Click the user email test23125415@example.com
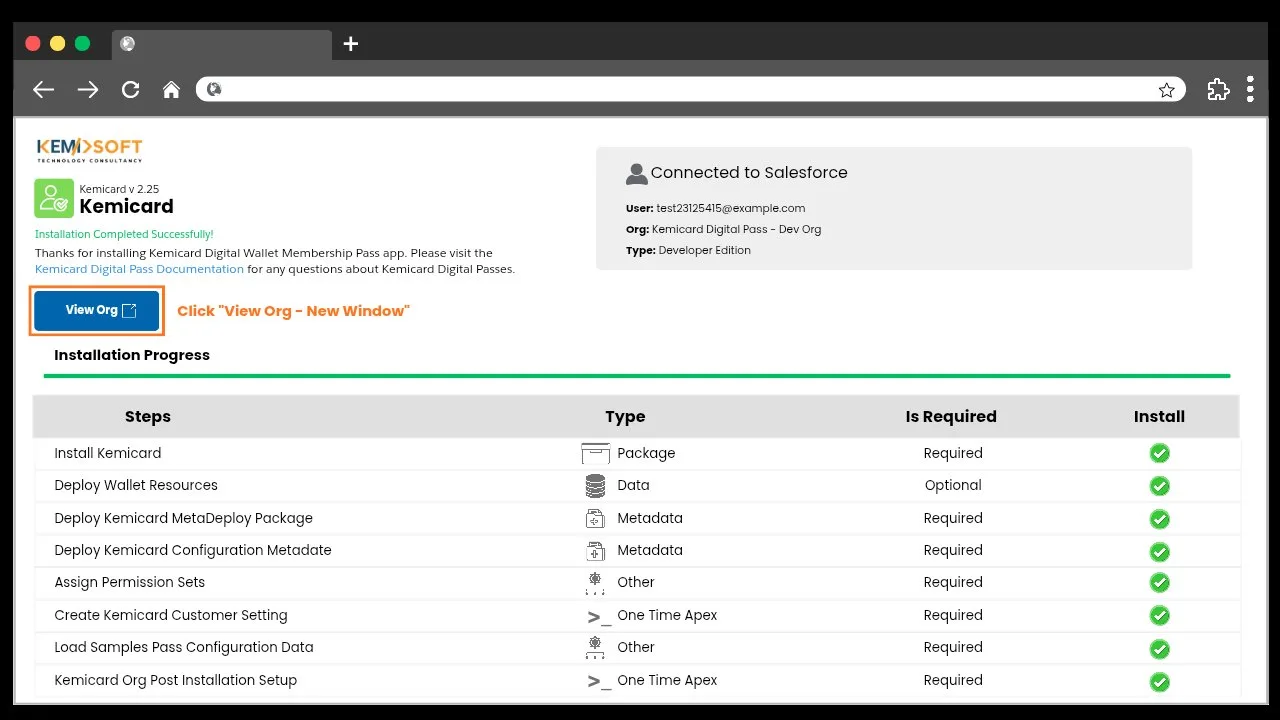 (731, 208)
